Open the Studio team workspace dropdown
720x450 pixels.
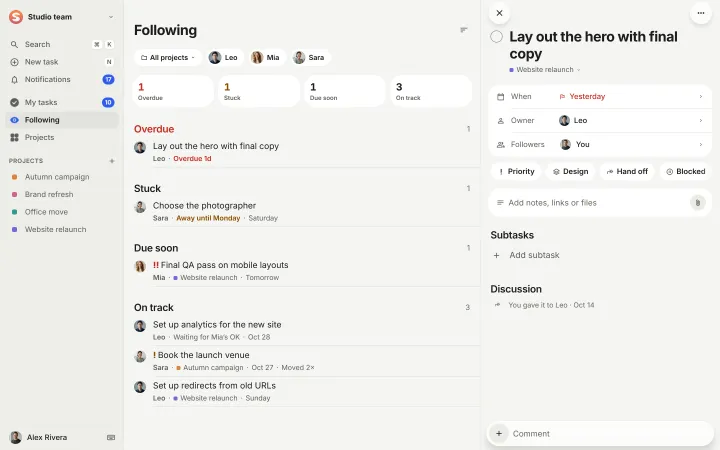click(111, 17)
